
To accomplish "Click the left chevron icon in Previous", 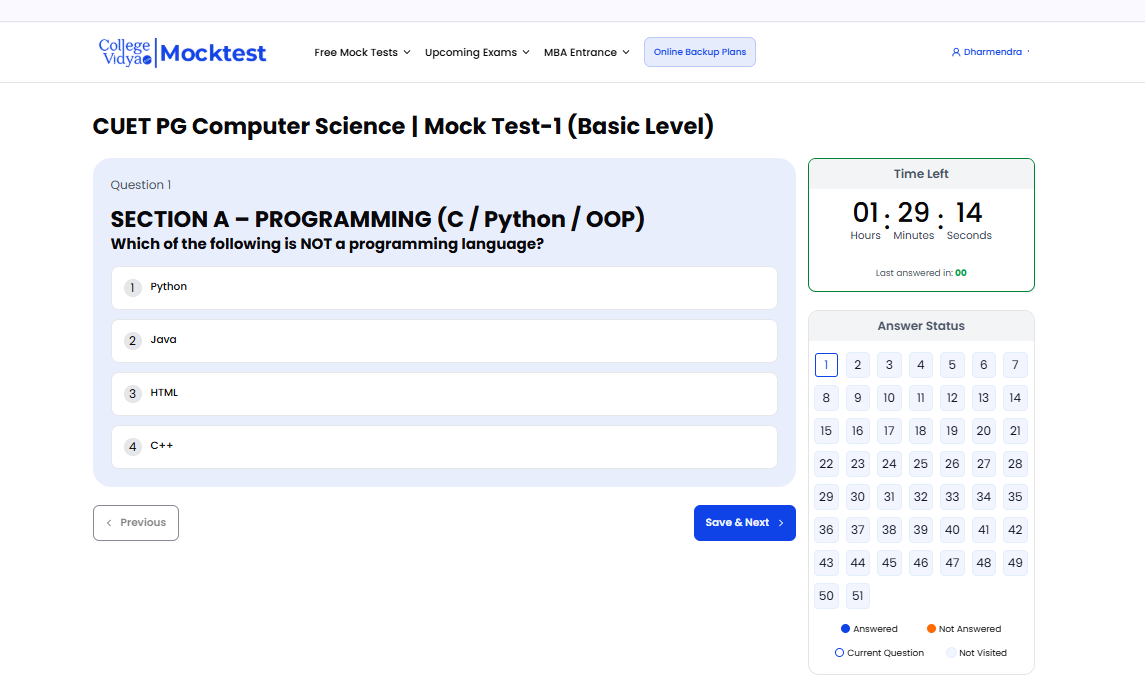I will [x=109, y=523].
